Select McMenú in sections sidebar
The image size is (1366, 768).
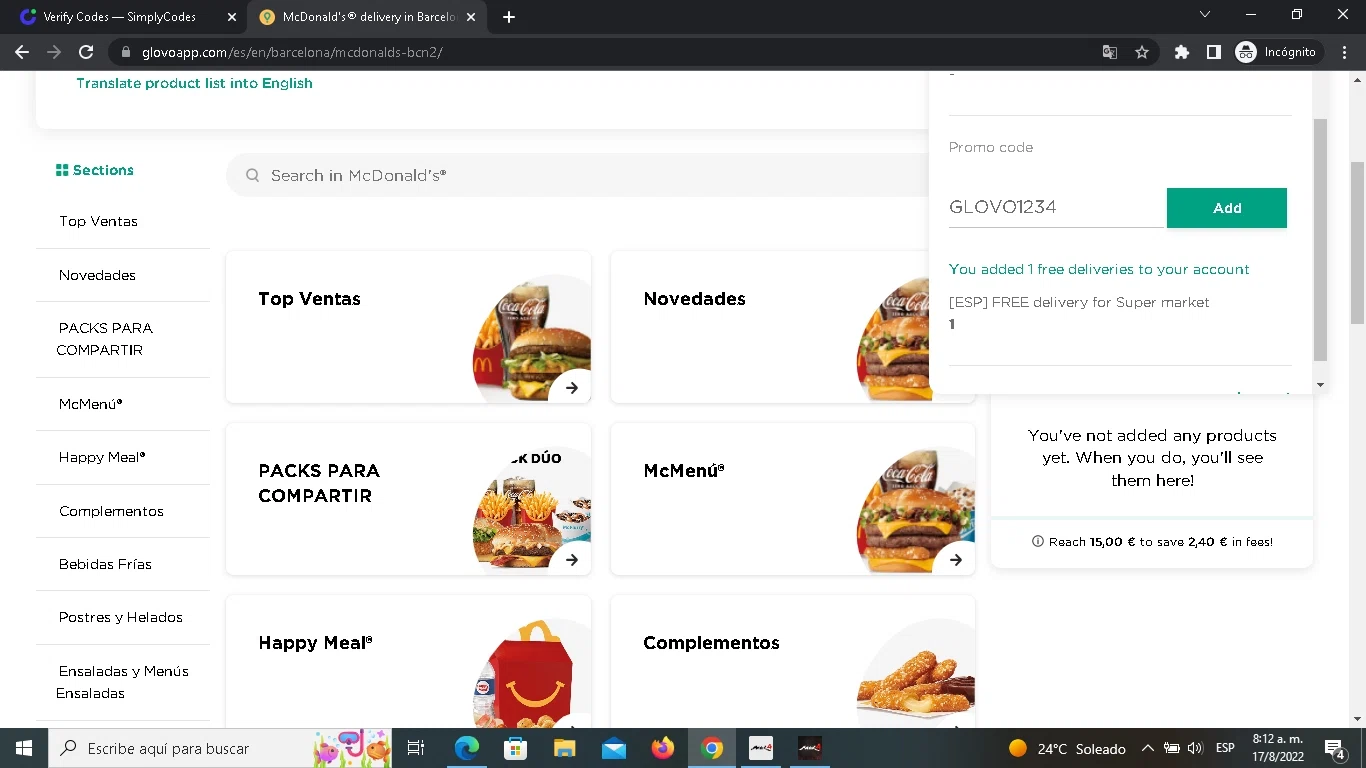(90, 404)
